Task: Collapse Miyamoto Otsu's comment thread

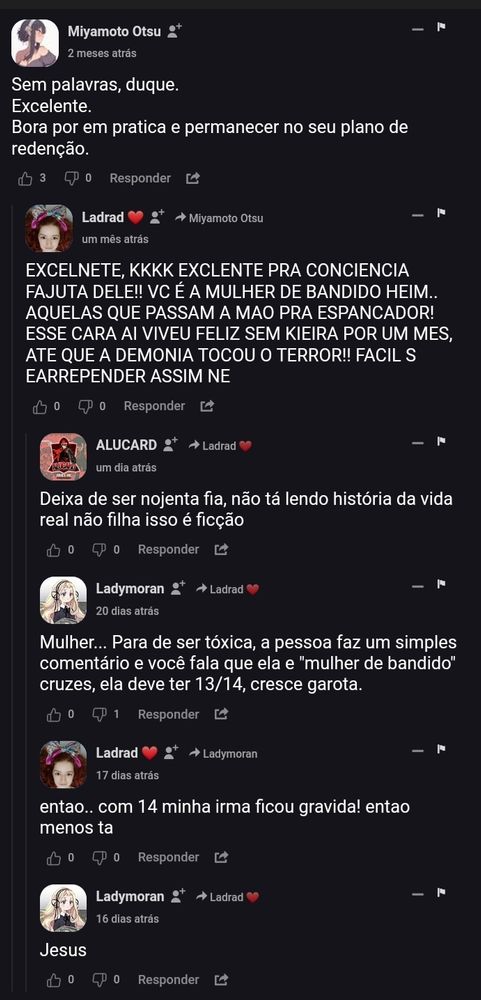Action: pyautogui.click(x=417, y=29)
